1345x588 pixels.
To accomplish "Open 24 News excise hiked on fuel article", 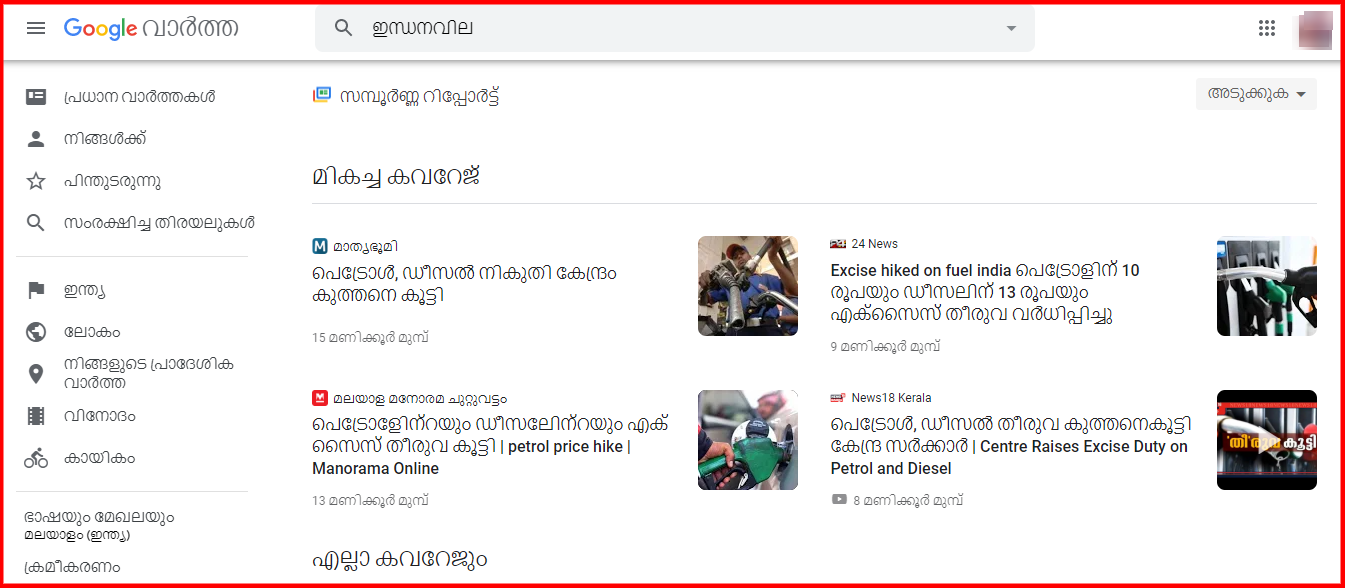I will click(x=985, y=292).
